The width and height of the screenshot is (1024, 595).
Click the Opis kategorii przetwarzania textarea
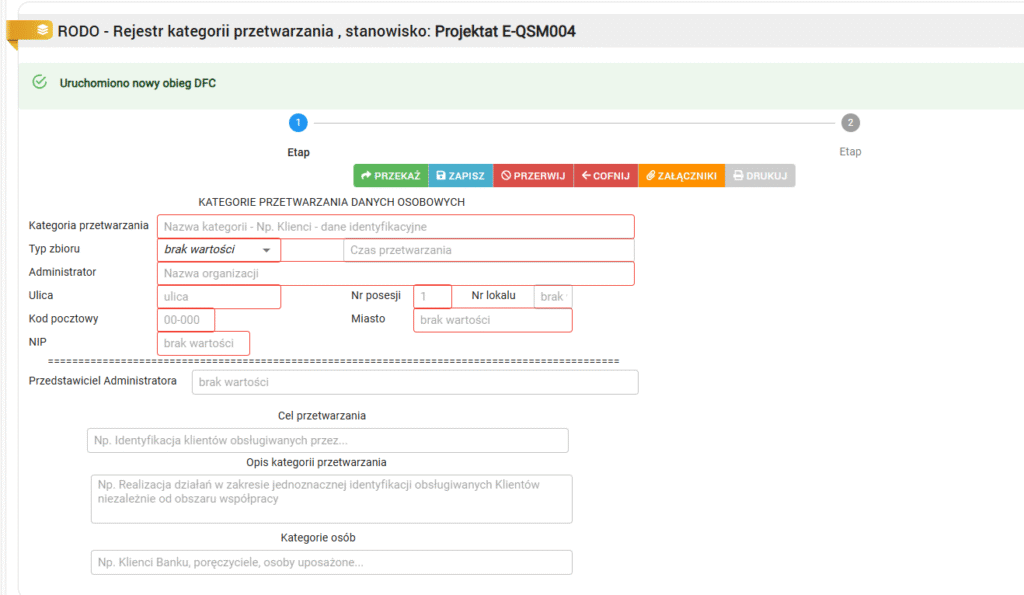[x=331, y=499]
